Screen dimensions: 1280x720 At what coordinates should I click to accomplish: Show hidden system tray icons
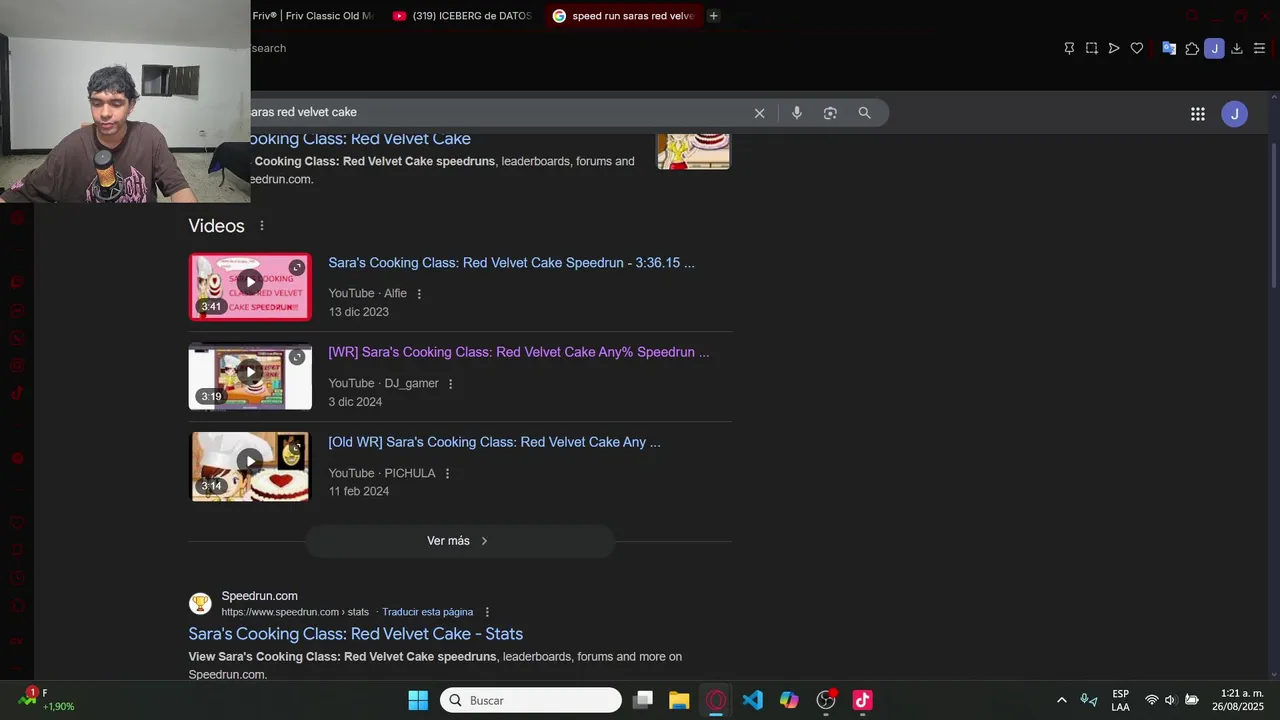1061,700
